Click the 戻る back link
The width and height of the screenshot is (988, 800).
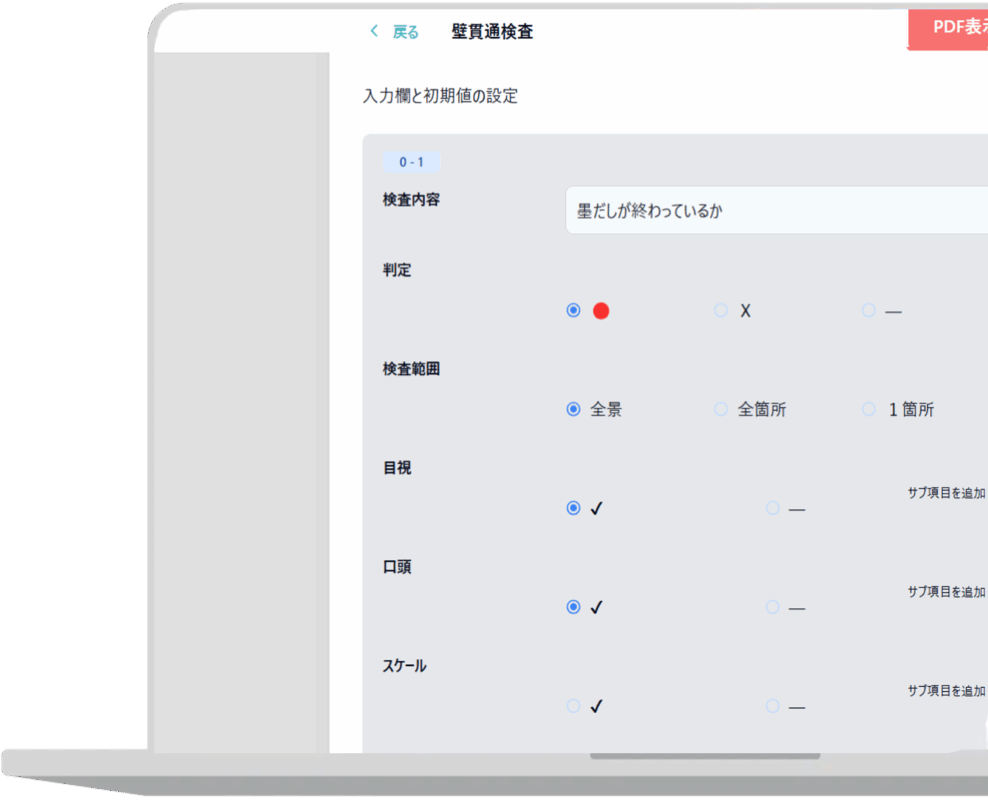pos(405,32)
